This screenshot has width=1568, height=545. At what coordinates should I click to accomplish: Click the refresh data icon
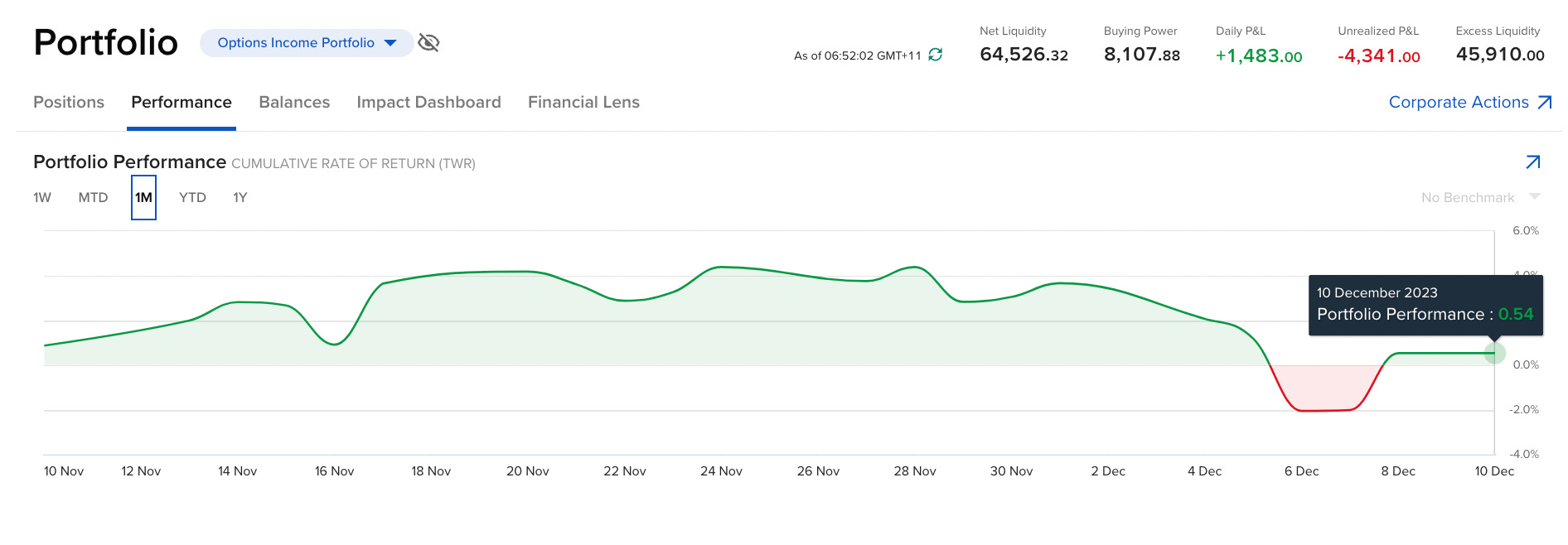pyautogui.click(x=936, y=55)
